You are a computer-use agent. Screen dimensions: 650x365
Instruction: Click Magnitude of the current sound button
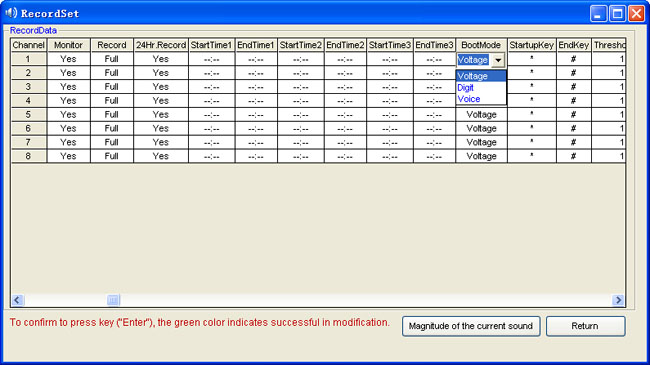(x=471, y=326)
